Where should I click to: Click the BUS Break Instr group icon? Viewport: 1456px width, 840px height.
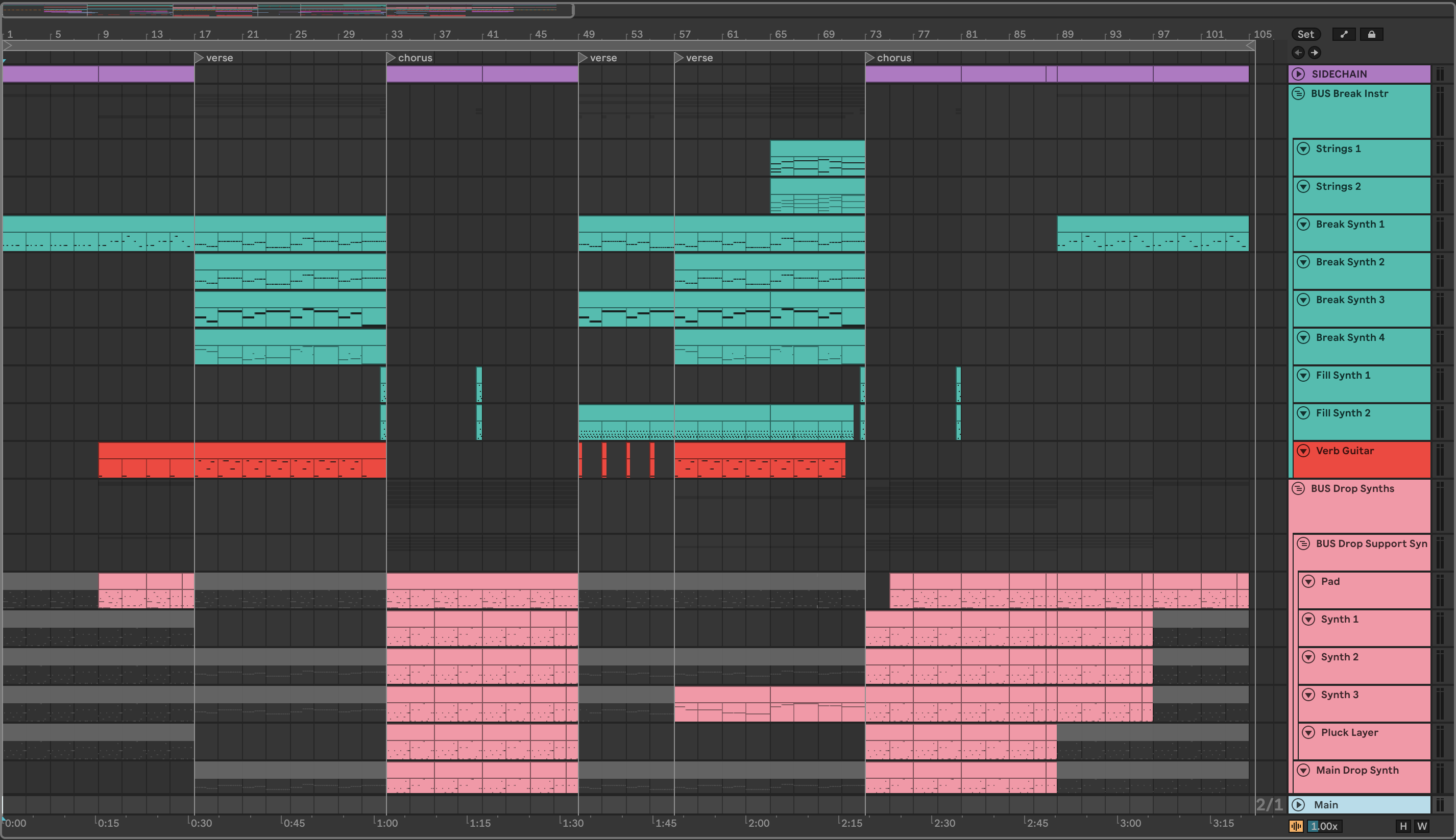pyautogui.click(x=1298, y=93)
